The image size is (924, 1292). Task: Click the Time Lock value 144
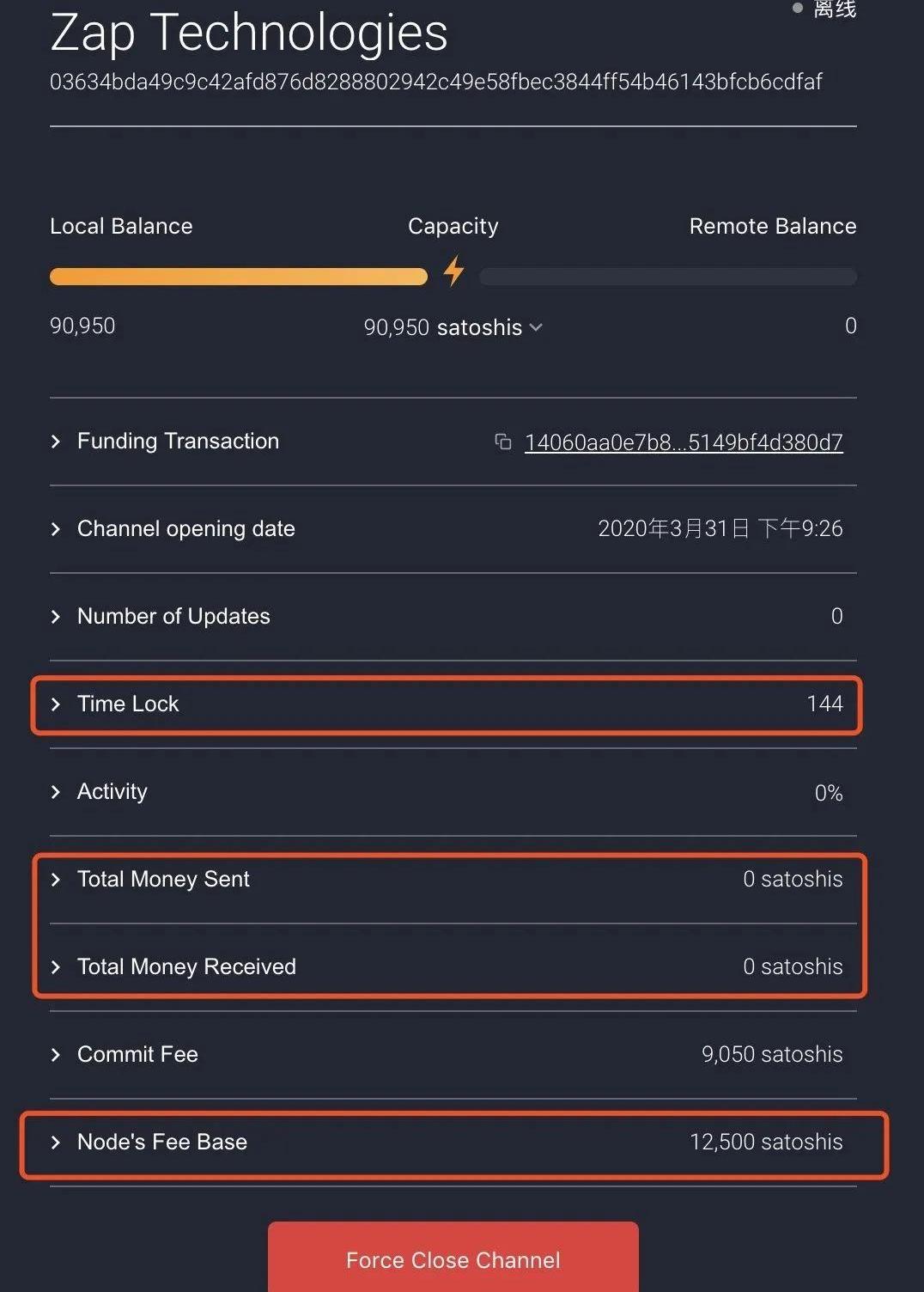tap(825, 704)
